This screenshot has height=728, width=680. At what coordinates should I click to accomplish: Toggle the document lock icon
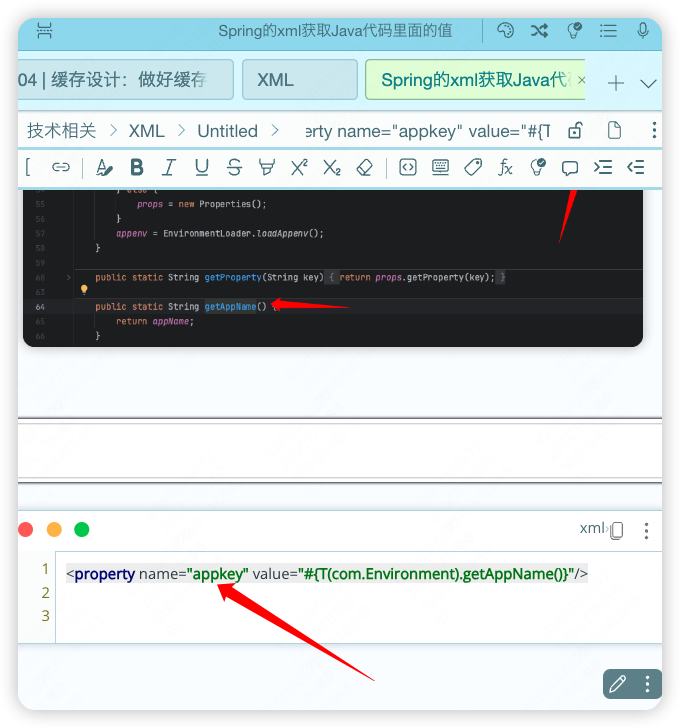click(575, 130)
